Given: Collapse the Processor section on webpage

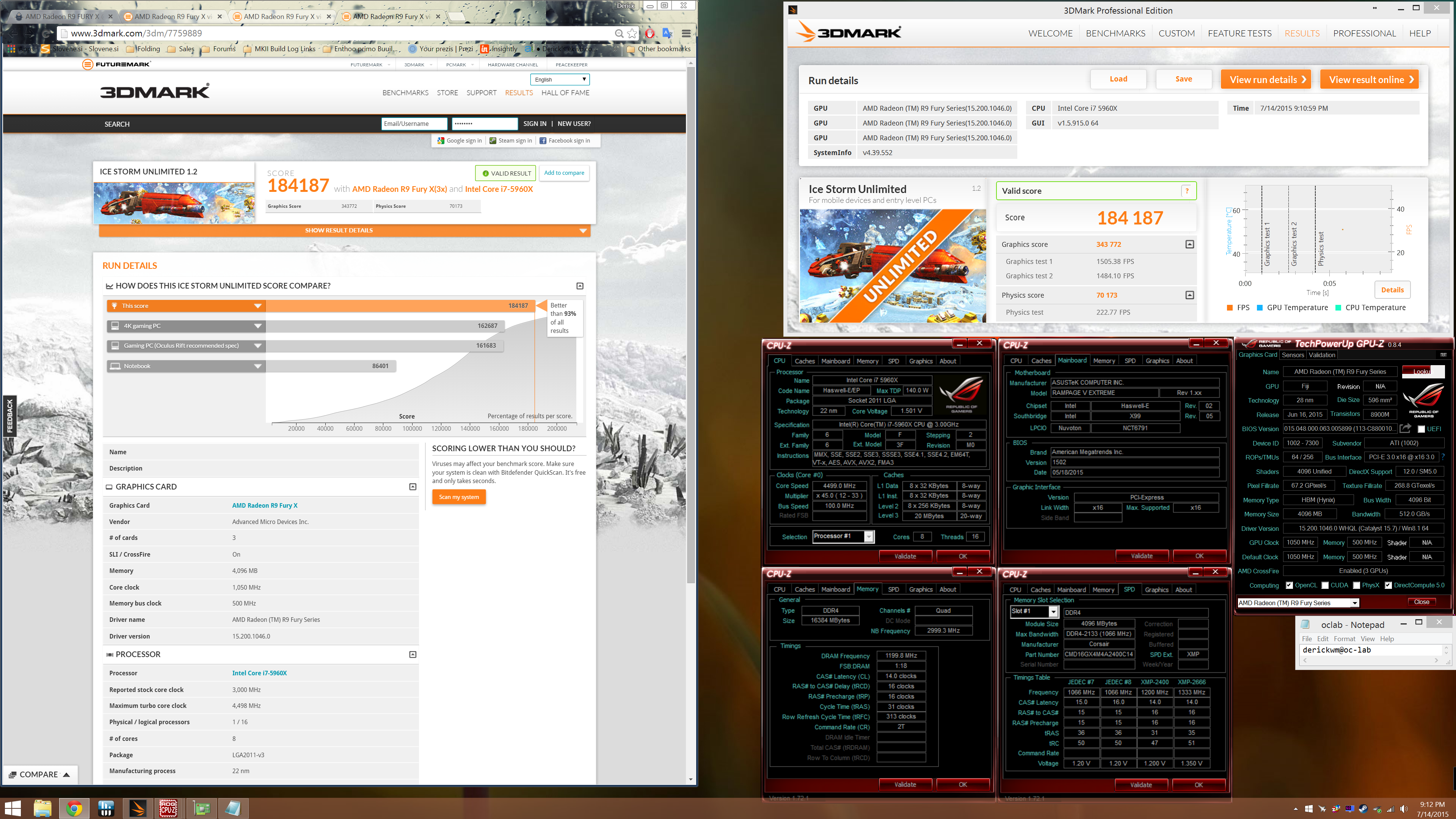Looking at the screenshot, I should coord(413,654).
